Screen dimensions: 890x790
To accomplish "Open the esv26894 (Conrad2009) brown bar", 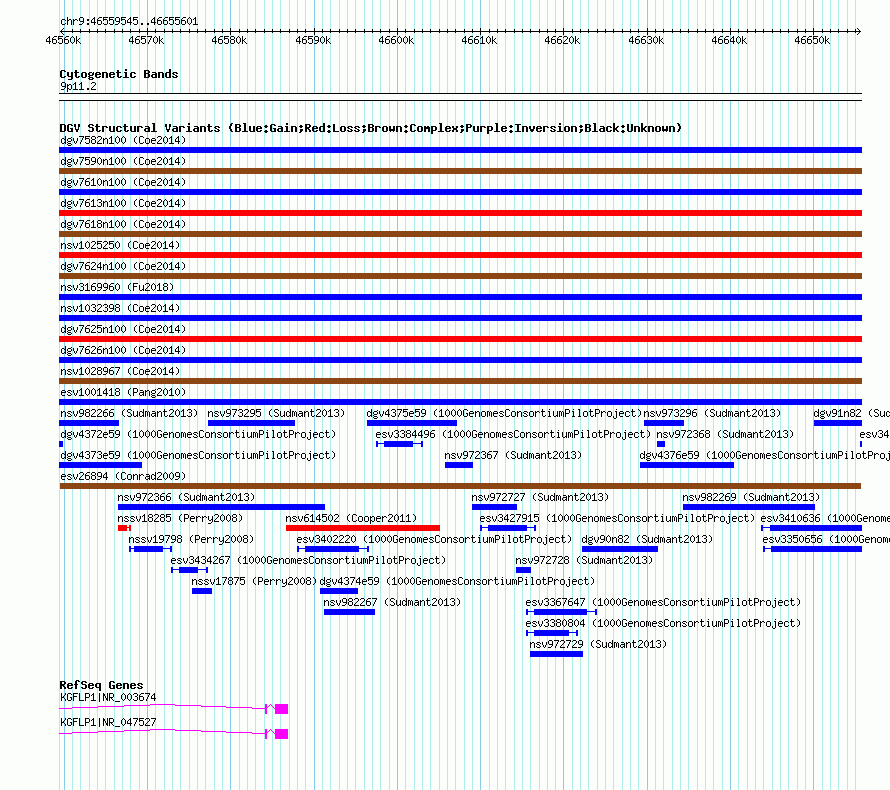I will [460, 486].
